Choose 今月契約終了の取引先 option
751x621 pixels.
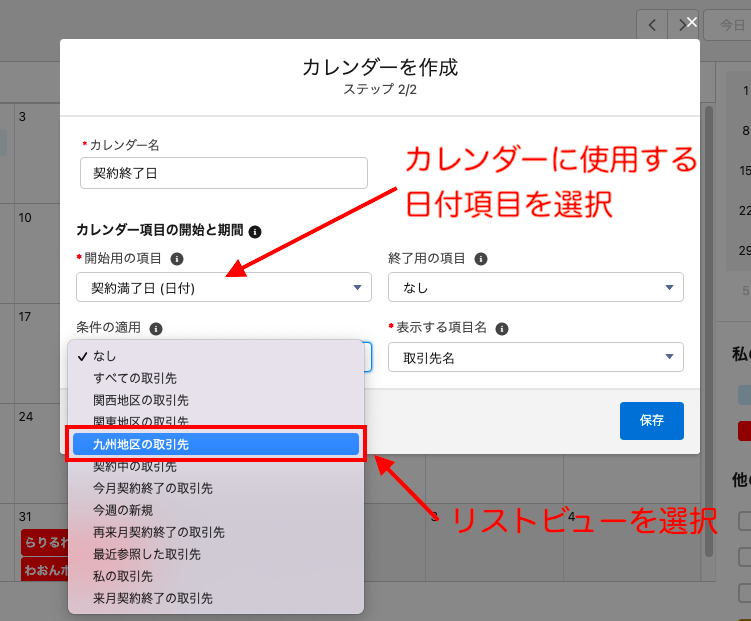(x=216, y=488)
